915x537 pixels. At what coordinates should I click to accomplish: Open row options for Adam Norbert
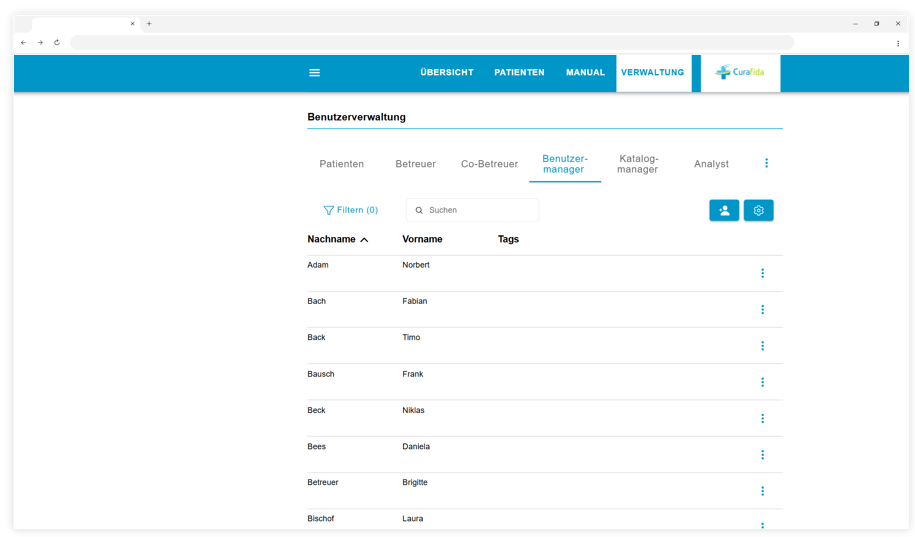[762, 273]
